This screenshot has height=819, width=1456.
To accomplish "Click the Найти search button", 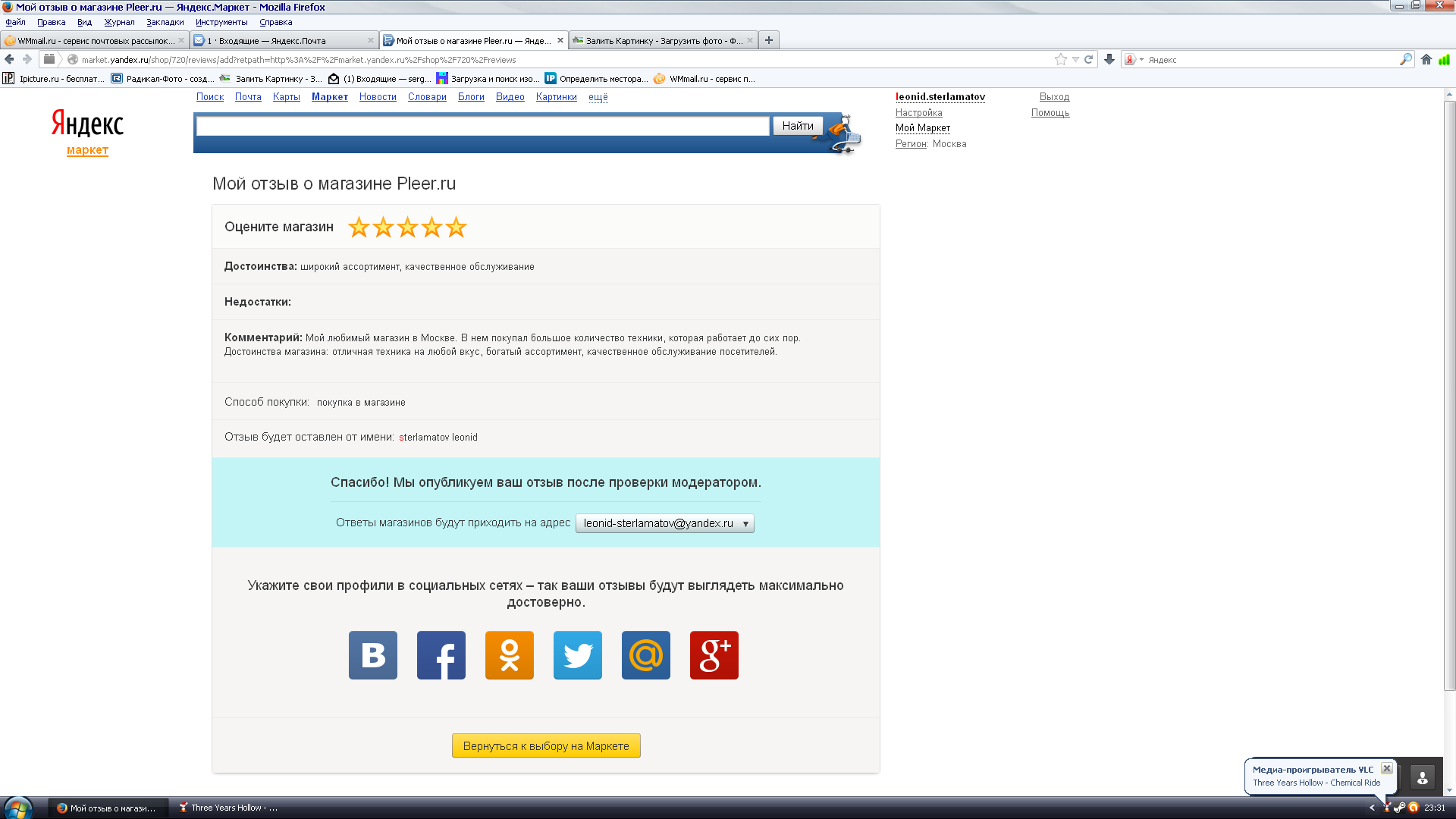I will 798,126.
